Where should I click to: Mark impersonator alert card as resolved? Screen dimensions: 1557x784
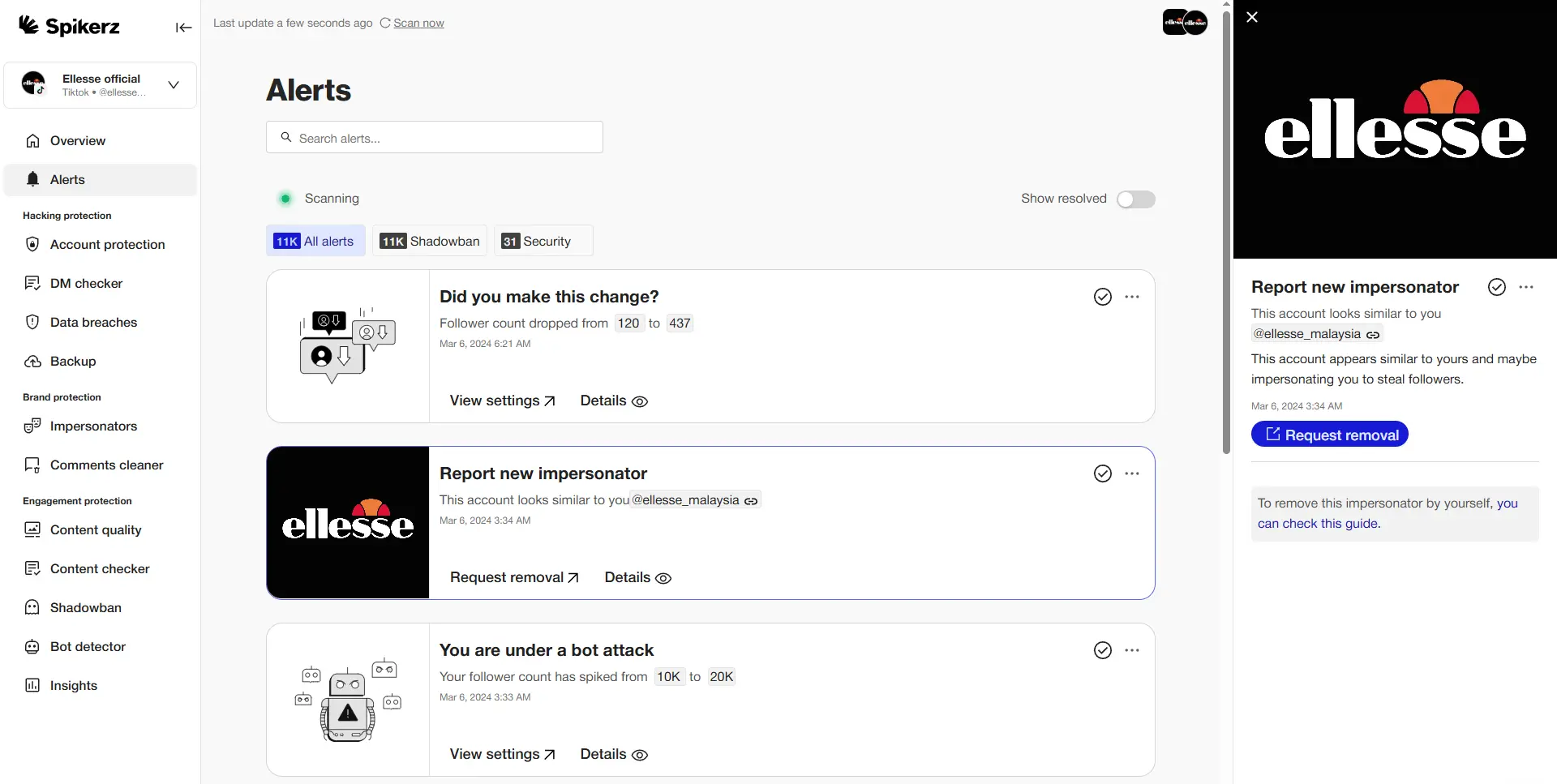(x=1103, y=474)
